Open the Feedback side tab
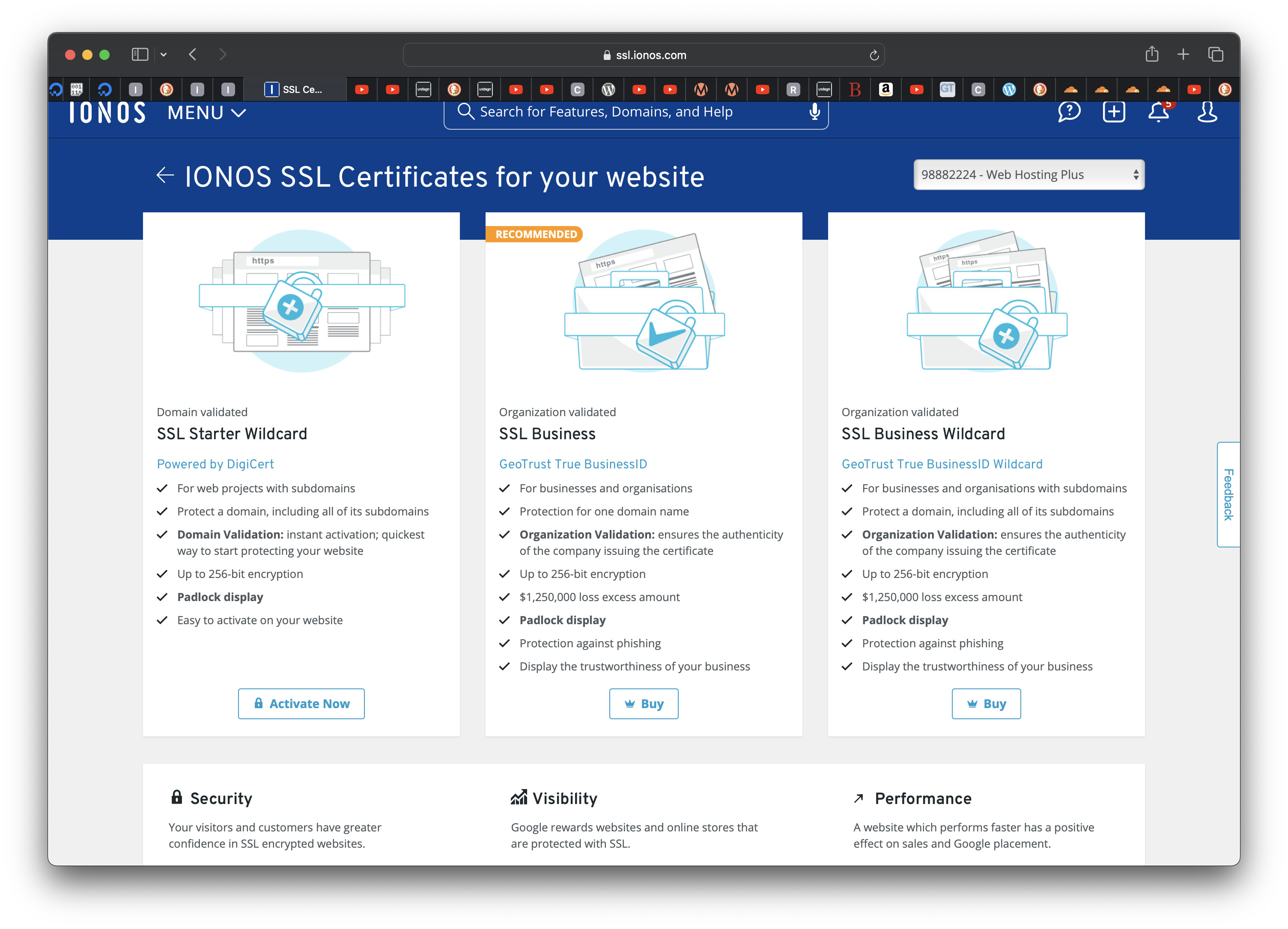1288x929 pixels. tap(1228, 494)
